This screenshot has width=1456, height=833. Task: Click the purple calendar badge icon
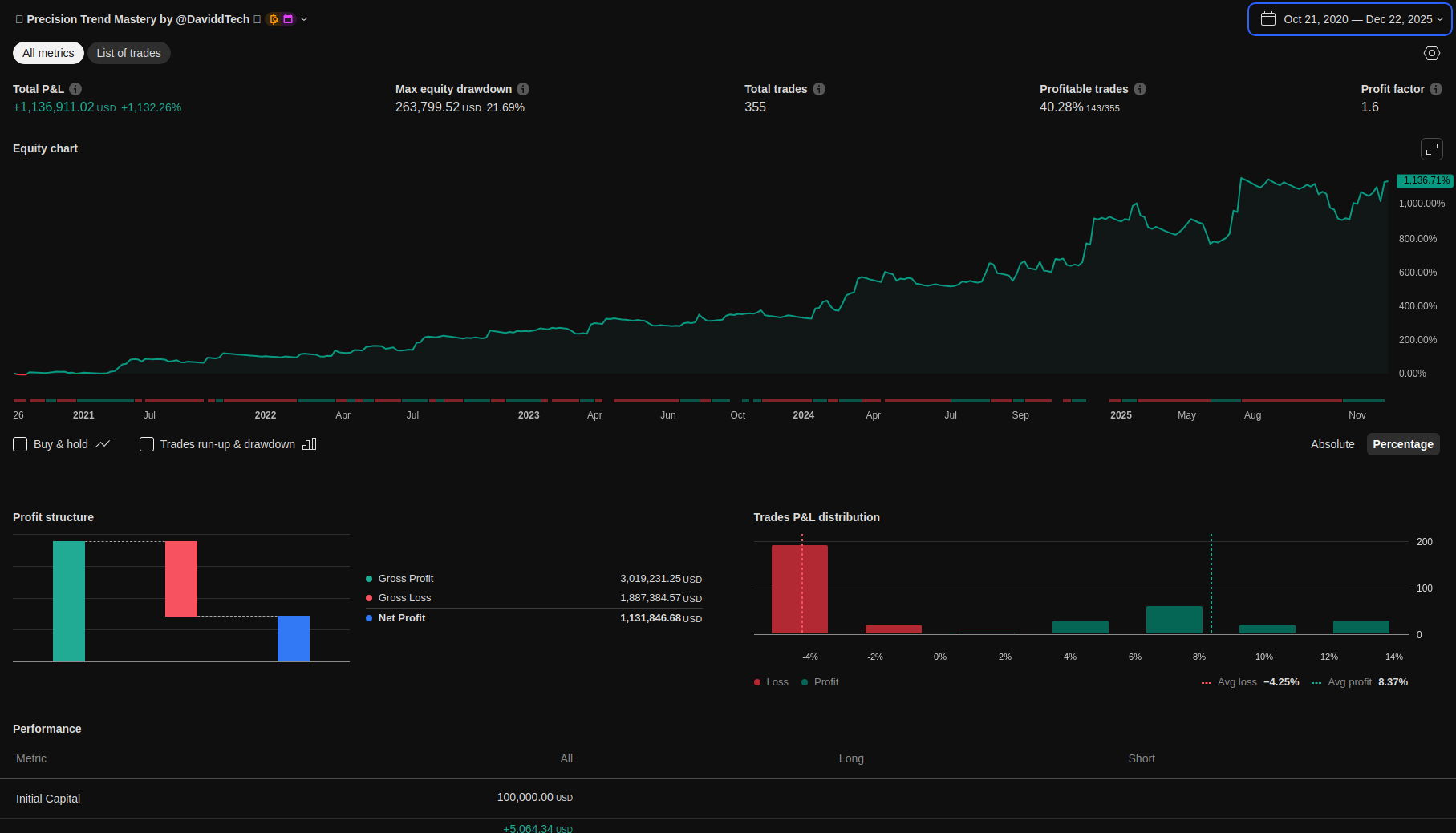tap(288, 19)
